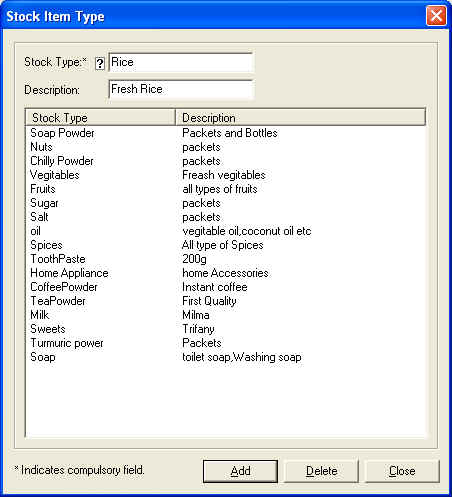Viewport: 452px width, 497px height.
Task: Focus the Description input field
Action: click(x=181, y=89)
